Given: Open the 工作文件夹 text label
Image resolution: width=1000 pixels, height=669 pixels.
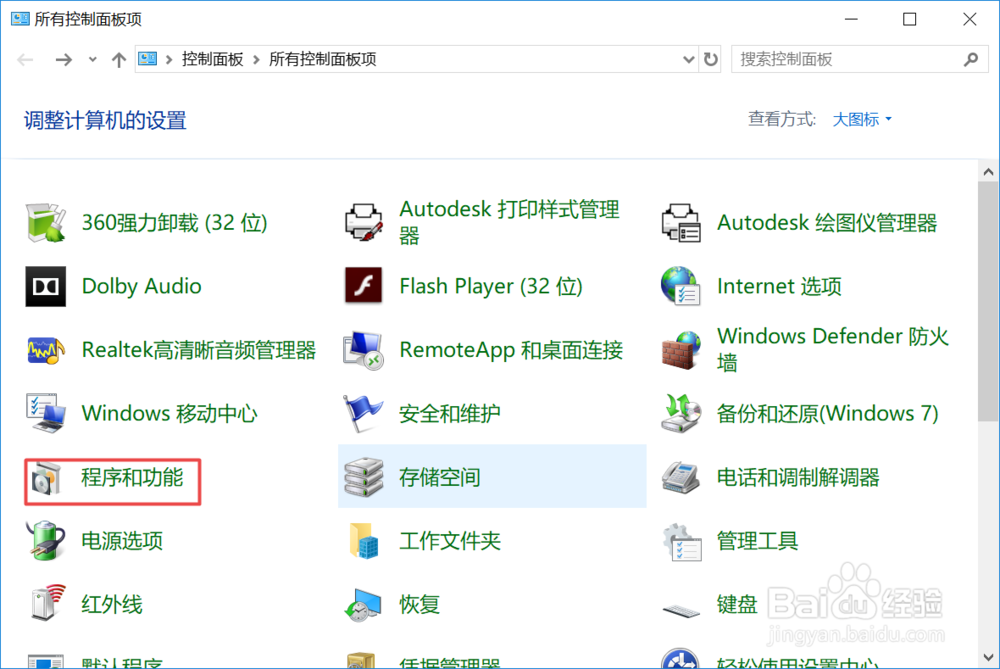Looking at the screenshot, I should point(450,541).
